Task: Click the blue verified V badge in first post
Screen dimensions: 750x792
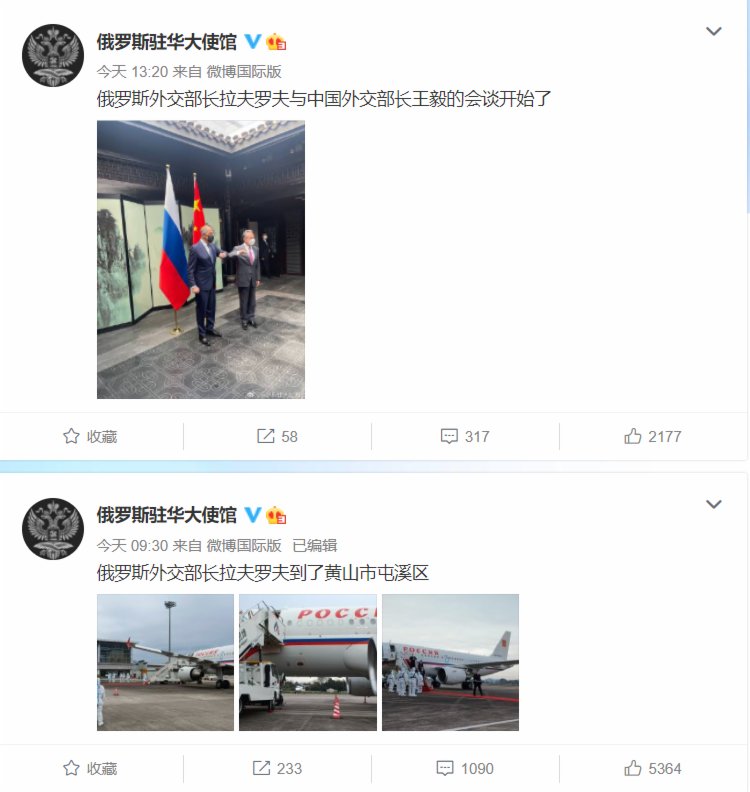Action: [253, 41]
